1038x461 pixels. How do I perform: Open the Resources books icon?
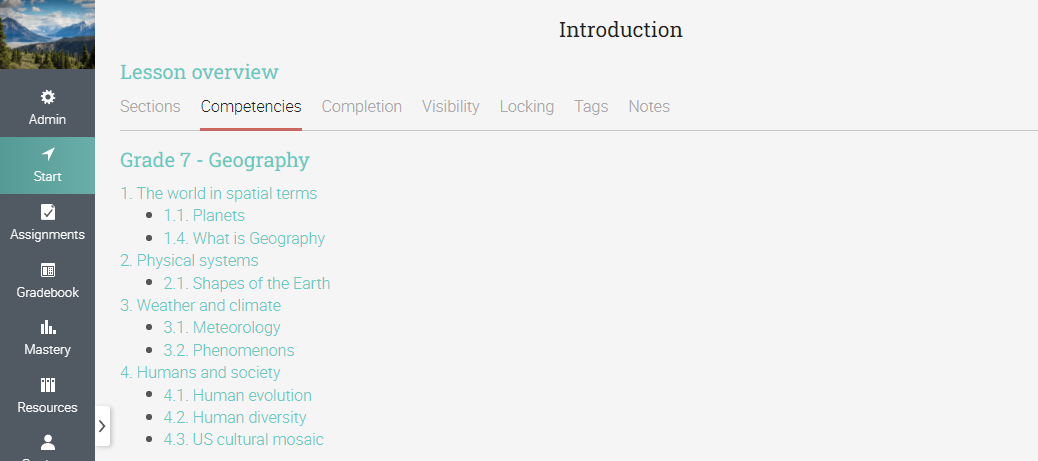(x=47, y=385)
